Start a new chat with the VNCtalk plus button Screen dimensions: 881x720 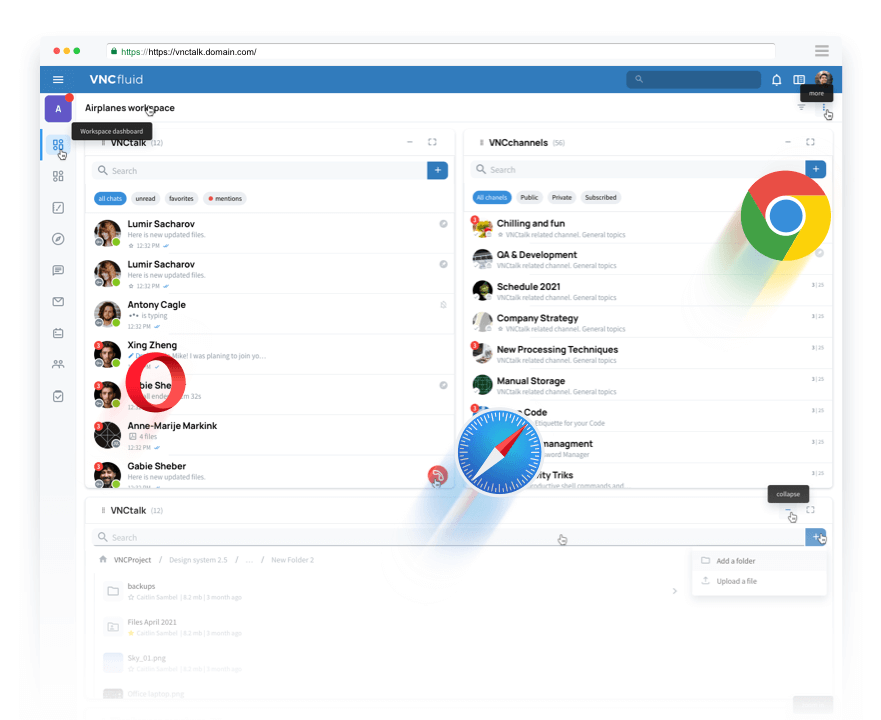[x=438, y=170]
